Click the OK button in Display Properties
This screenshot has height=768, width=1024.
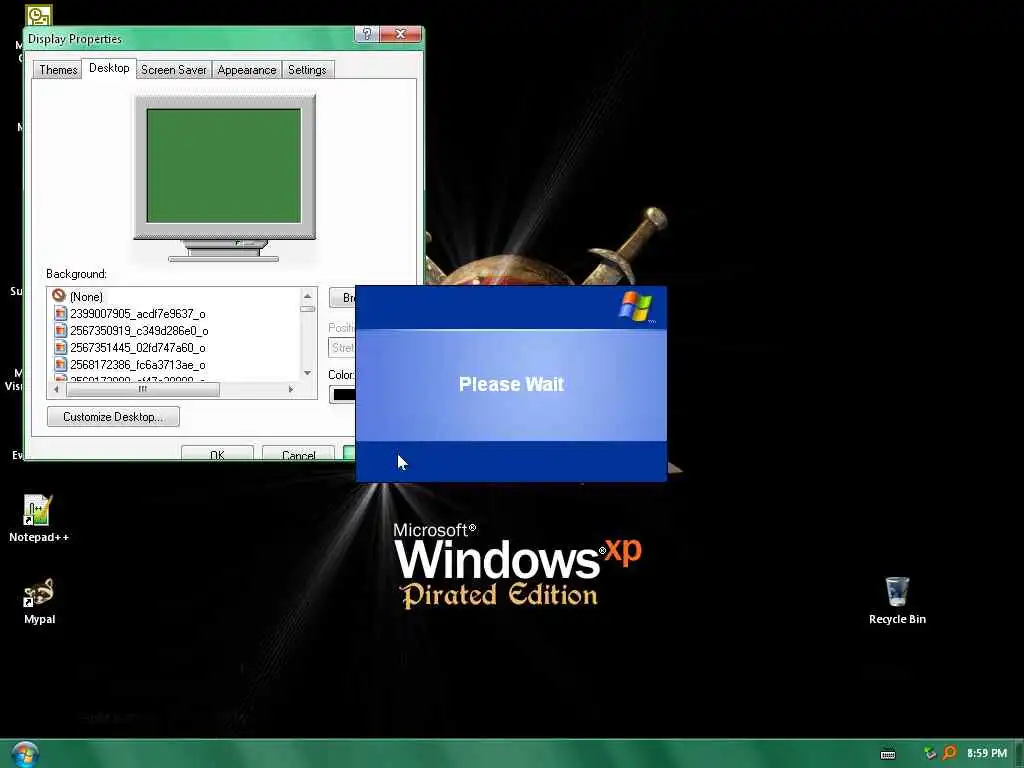point(217,453)
